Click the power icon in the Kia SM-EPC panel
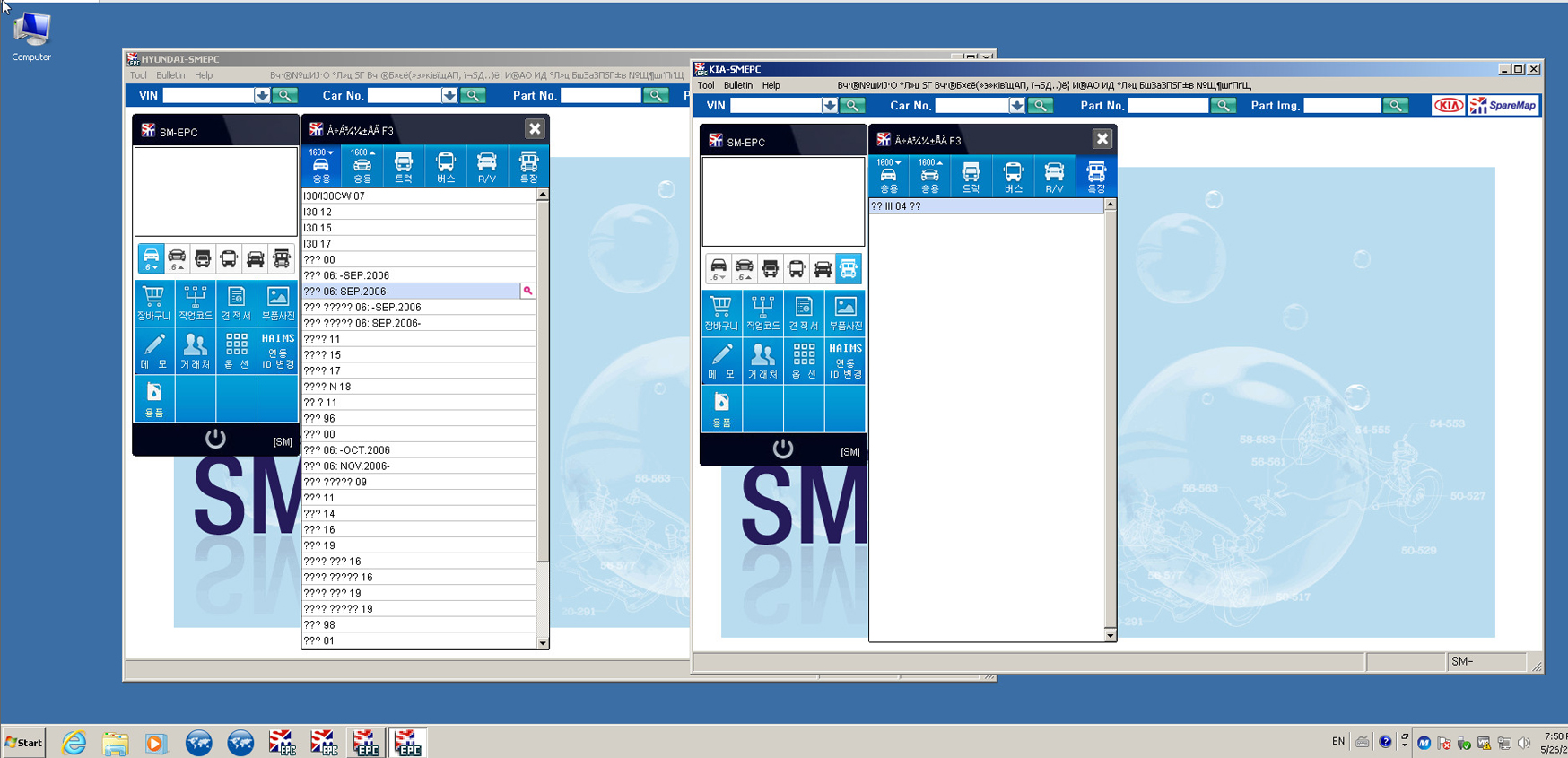This screenshot has height=758, width=1568. [783, 449]
